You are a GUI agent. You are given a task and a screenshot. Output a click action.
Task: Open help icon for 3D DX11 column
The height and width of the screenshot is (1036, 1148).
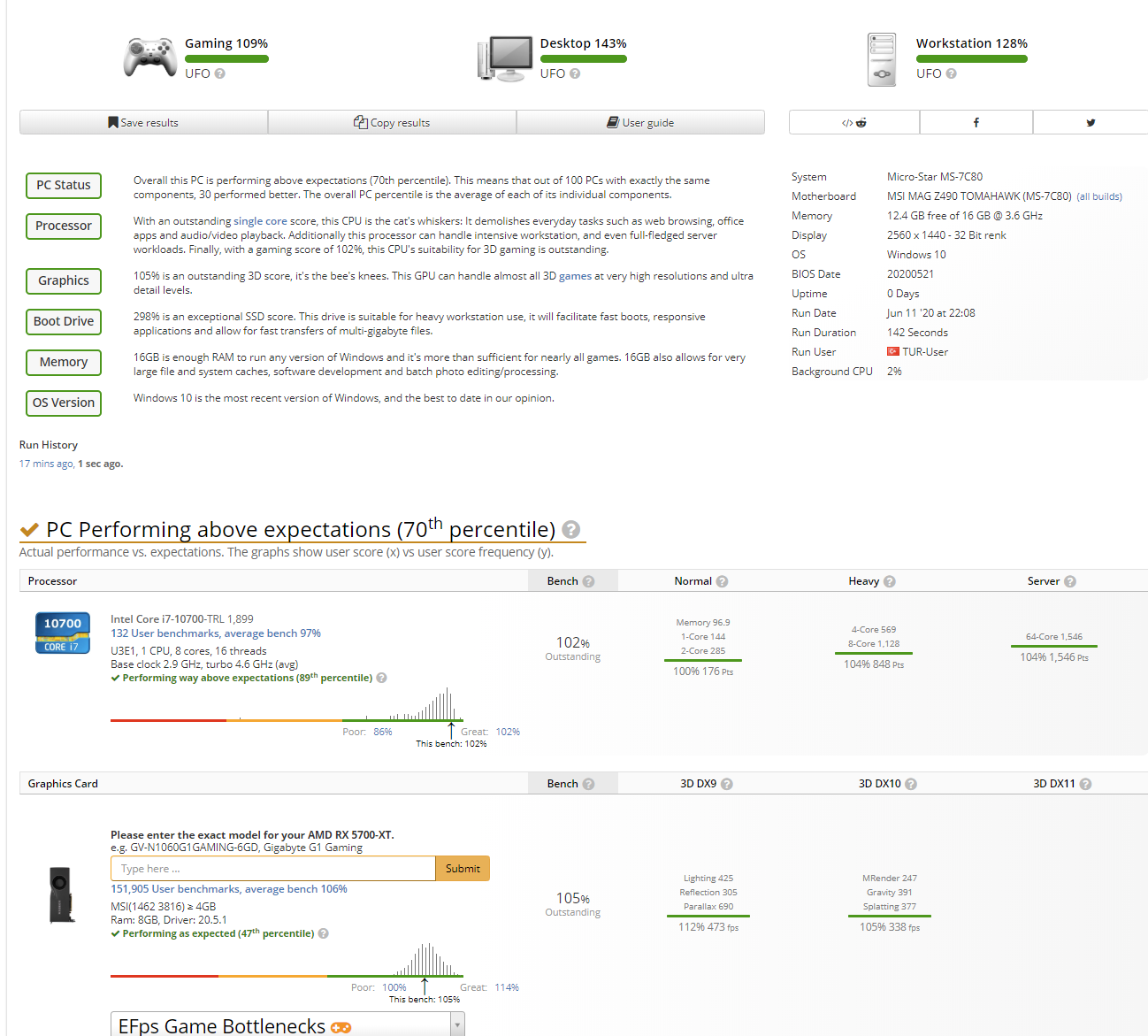(x=1085, y=784)
